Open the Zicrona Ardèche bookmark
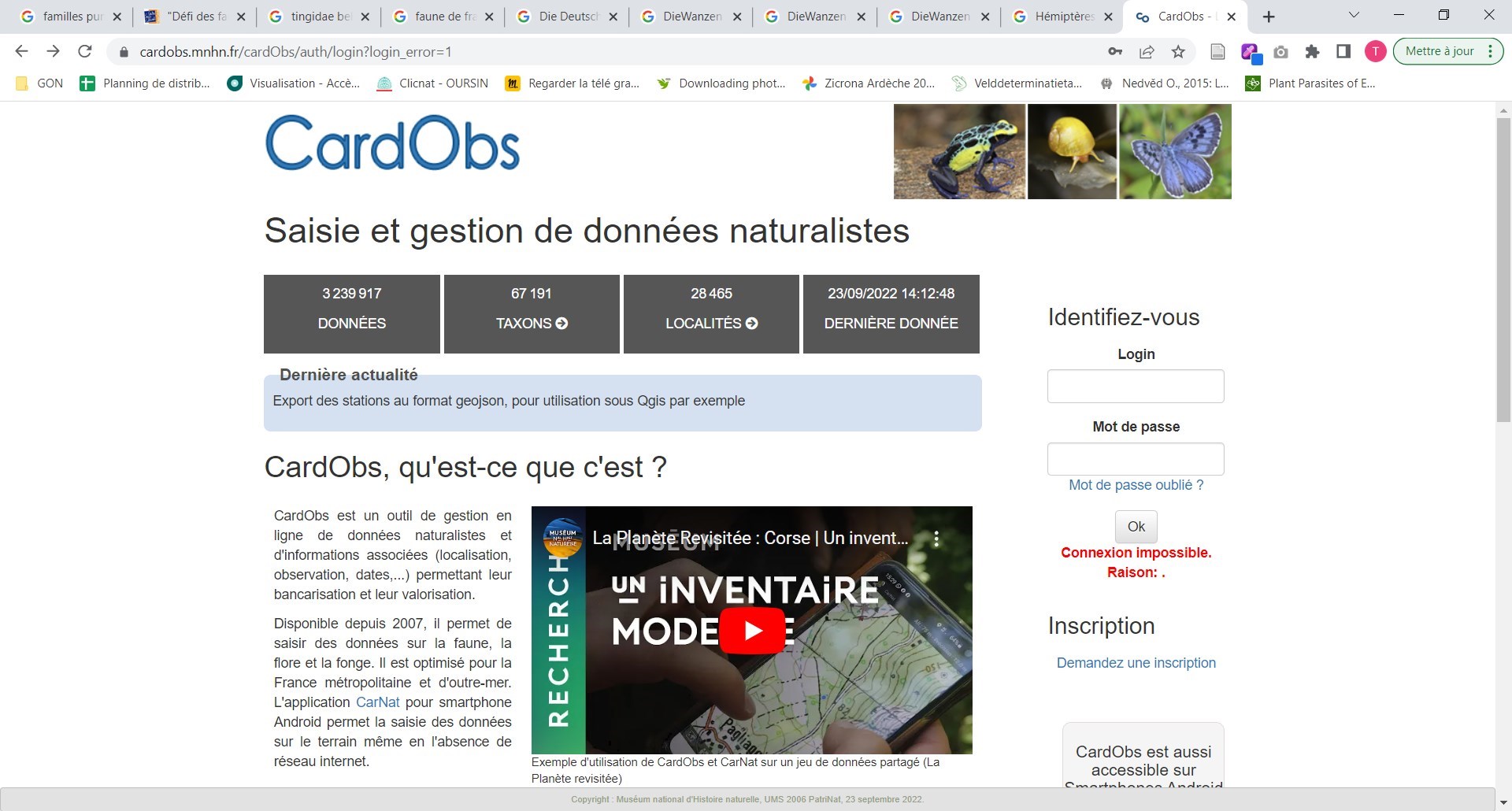The image size is (1512, 811). [869, 83]
